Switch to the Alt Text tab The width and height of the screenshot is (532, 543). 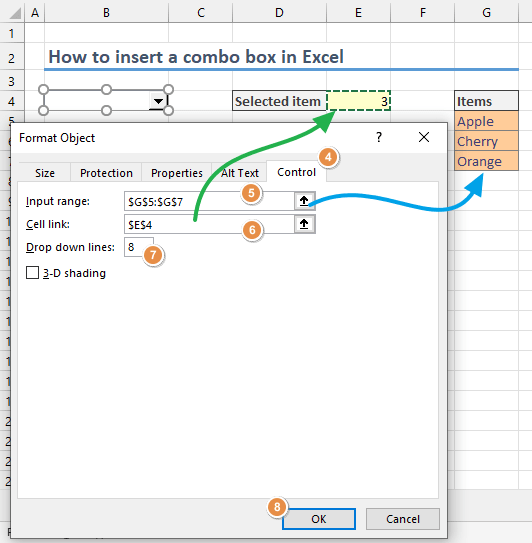[x=240, y=173]
